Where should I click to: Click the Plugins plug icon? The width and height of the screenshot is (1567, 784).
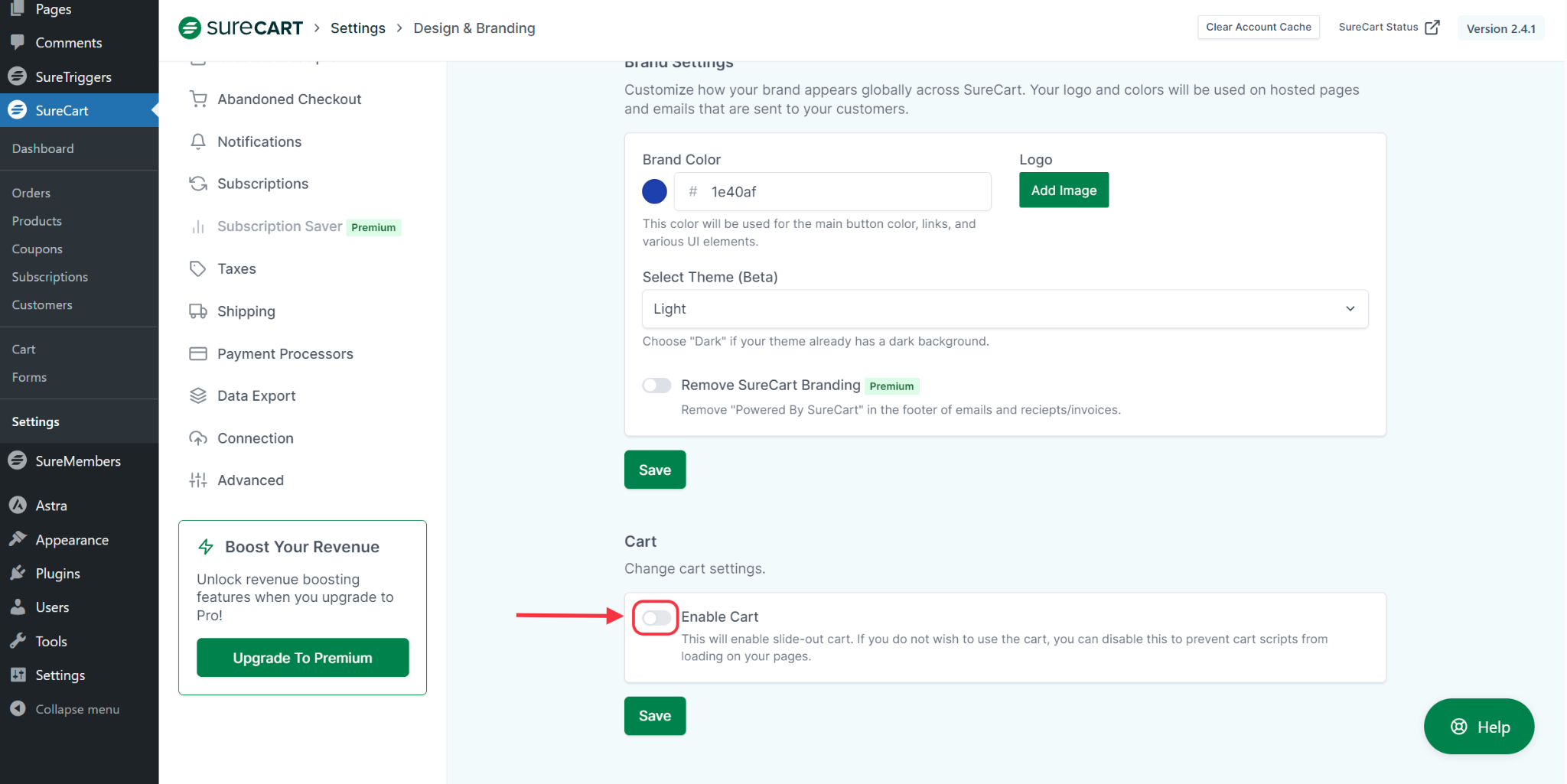(18, 573)
